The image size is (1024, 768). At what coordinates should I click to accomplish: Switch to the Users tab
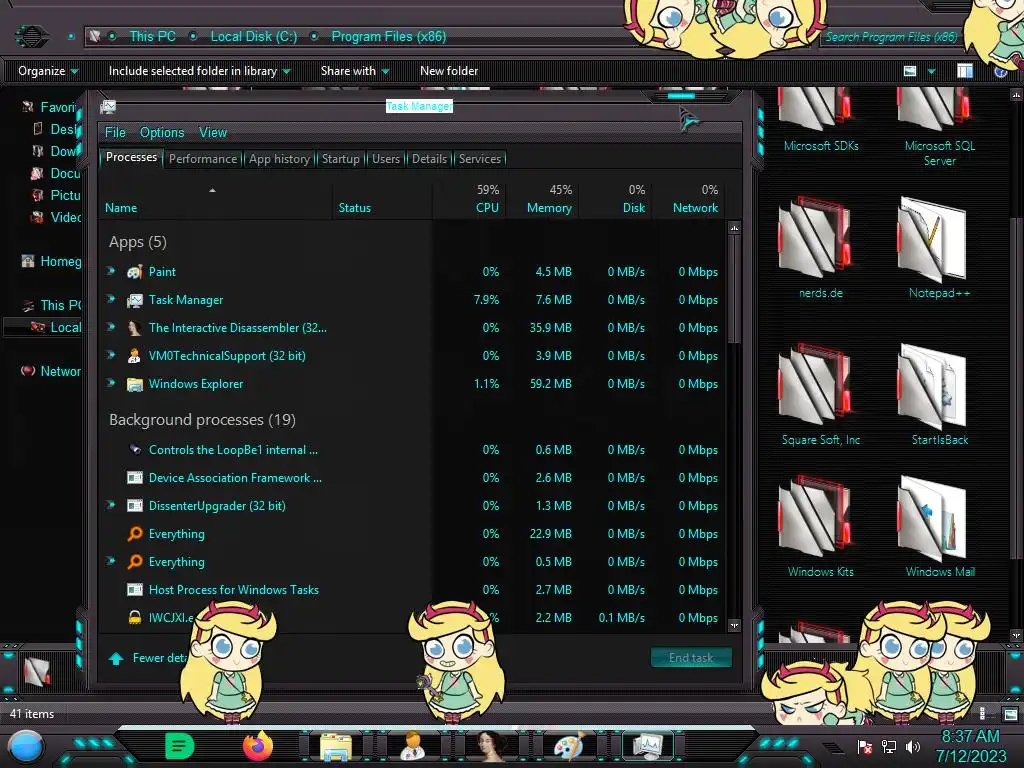pos(385,159)
